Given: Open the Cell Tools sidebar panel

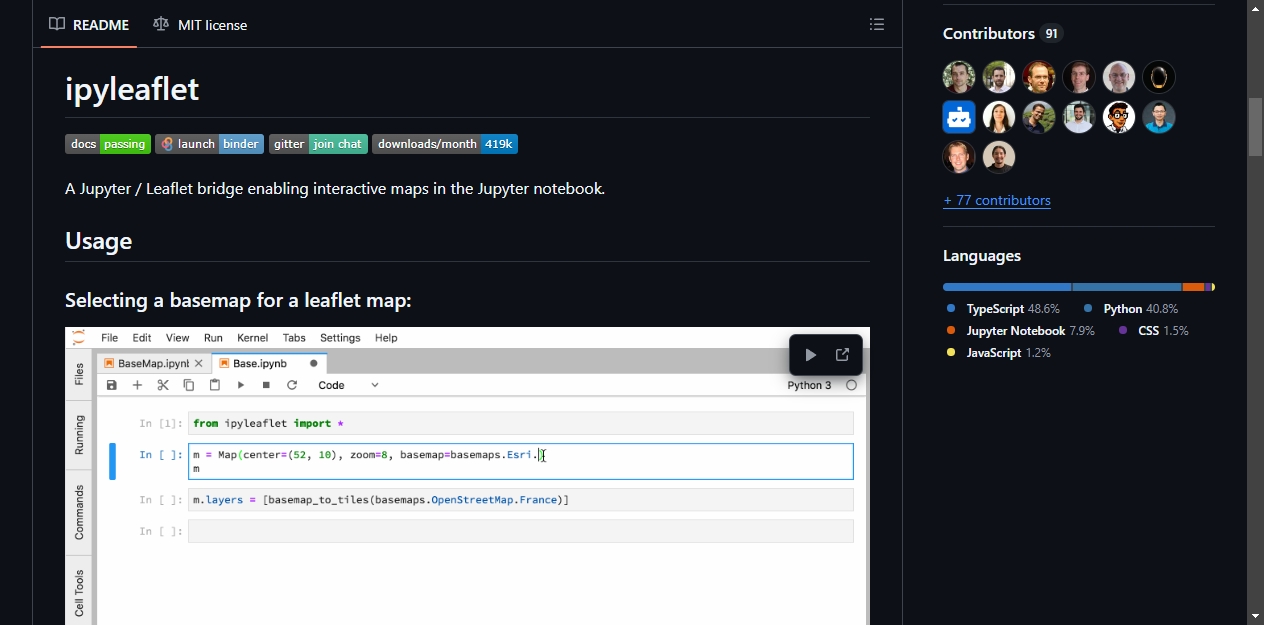Looking at the screenshot, I should (79, 593).
